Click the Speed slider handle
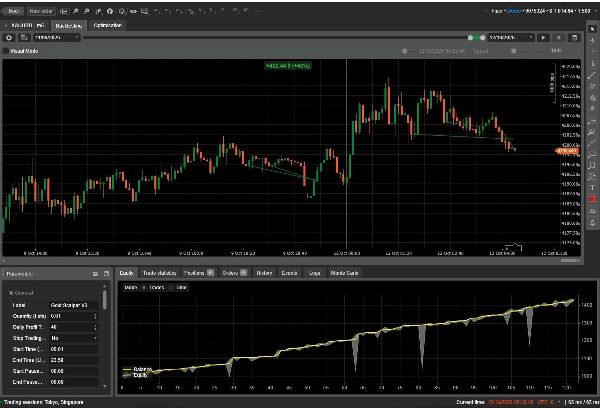 (514, 51)
